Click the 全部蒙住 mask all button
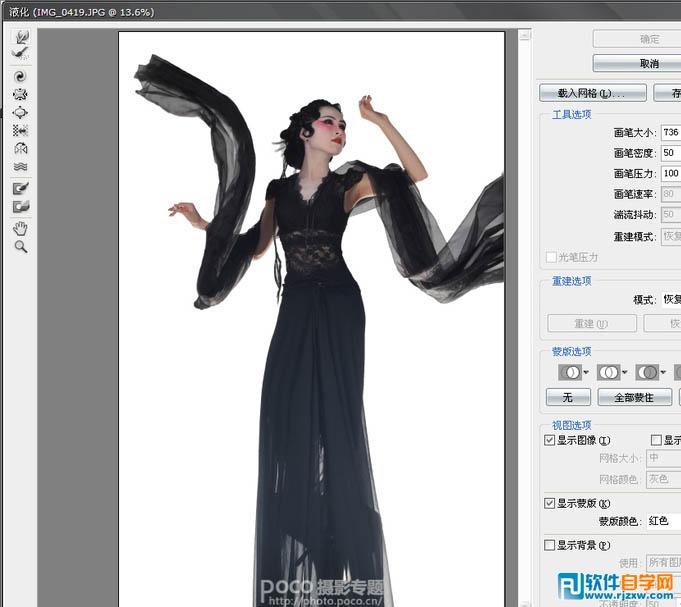The image size is (681, 607). [x=635, y=397]
